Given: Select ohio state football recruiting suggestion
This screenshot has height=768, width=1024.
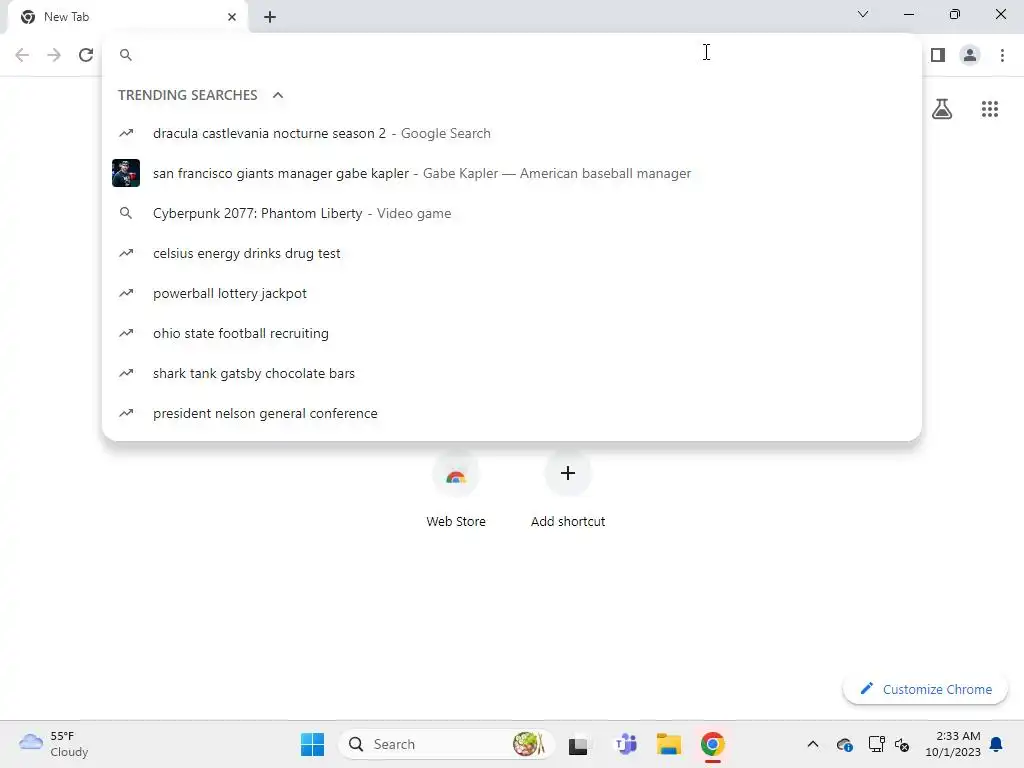Looking at the screenshot, I should point(511,333).
